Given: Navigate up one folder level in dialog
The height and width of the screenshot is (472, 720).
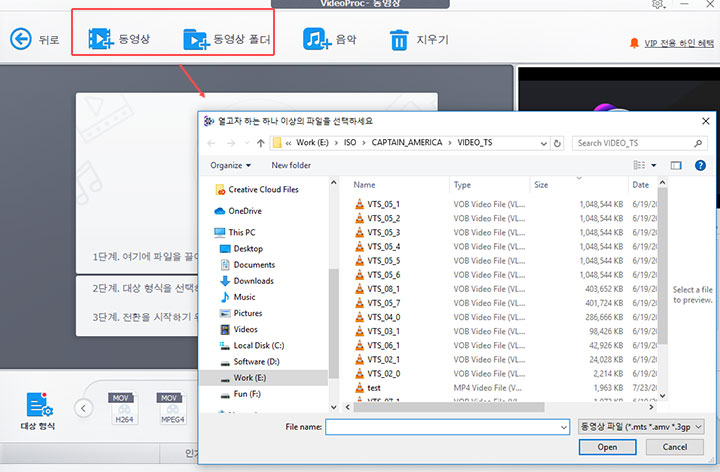Looking at the screenshot, I should pos(260,143).
